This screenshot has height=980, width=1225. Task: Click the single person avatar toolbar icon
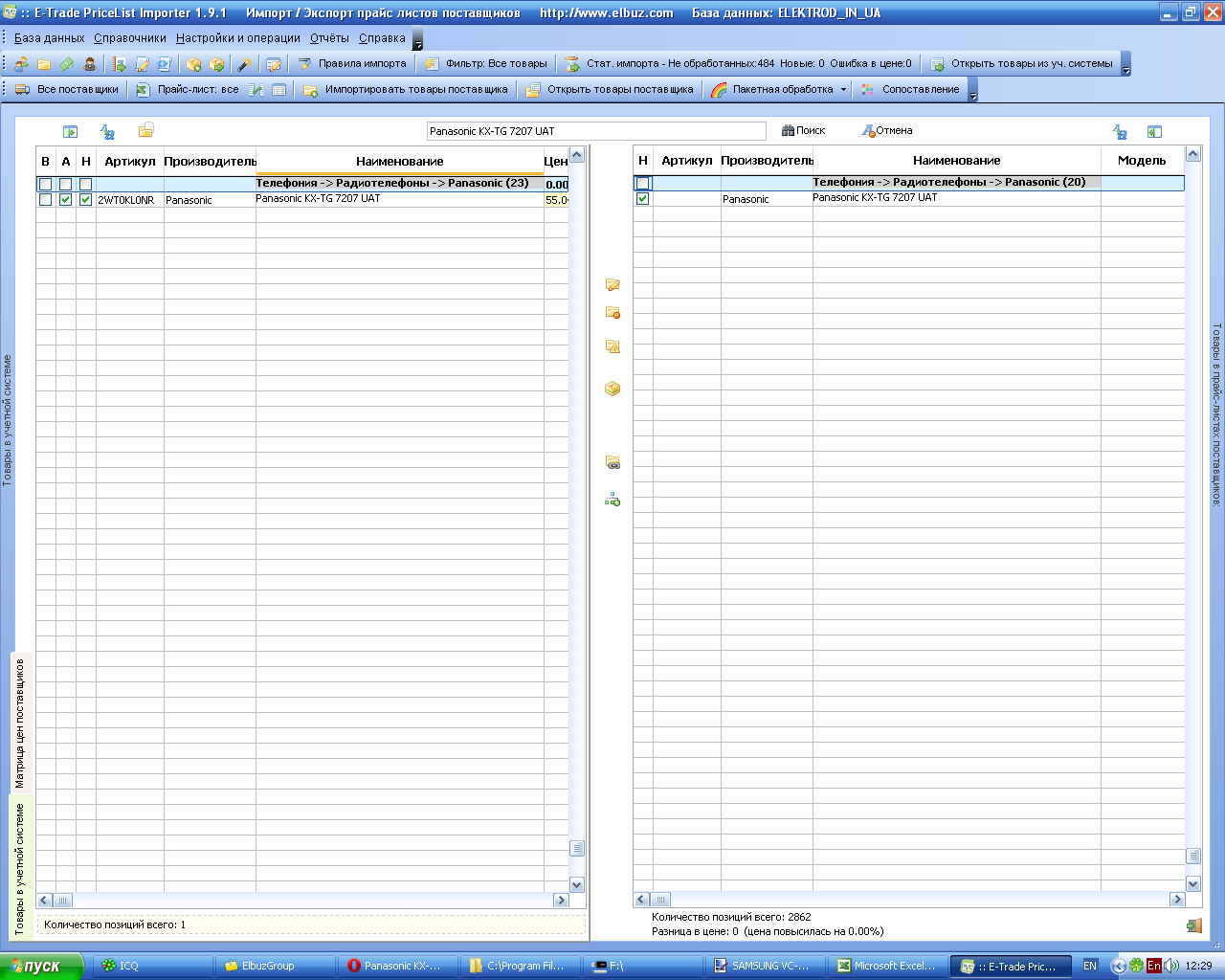point(90,64)
